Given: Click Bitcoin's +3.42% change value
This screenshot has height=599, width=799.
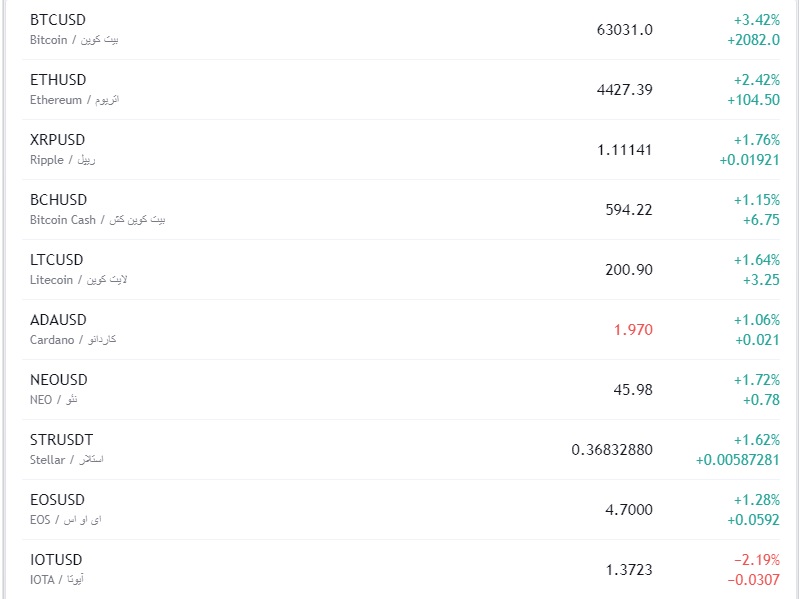Looking at the screenshot, I should click(756, 20).
